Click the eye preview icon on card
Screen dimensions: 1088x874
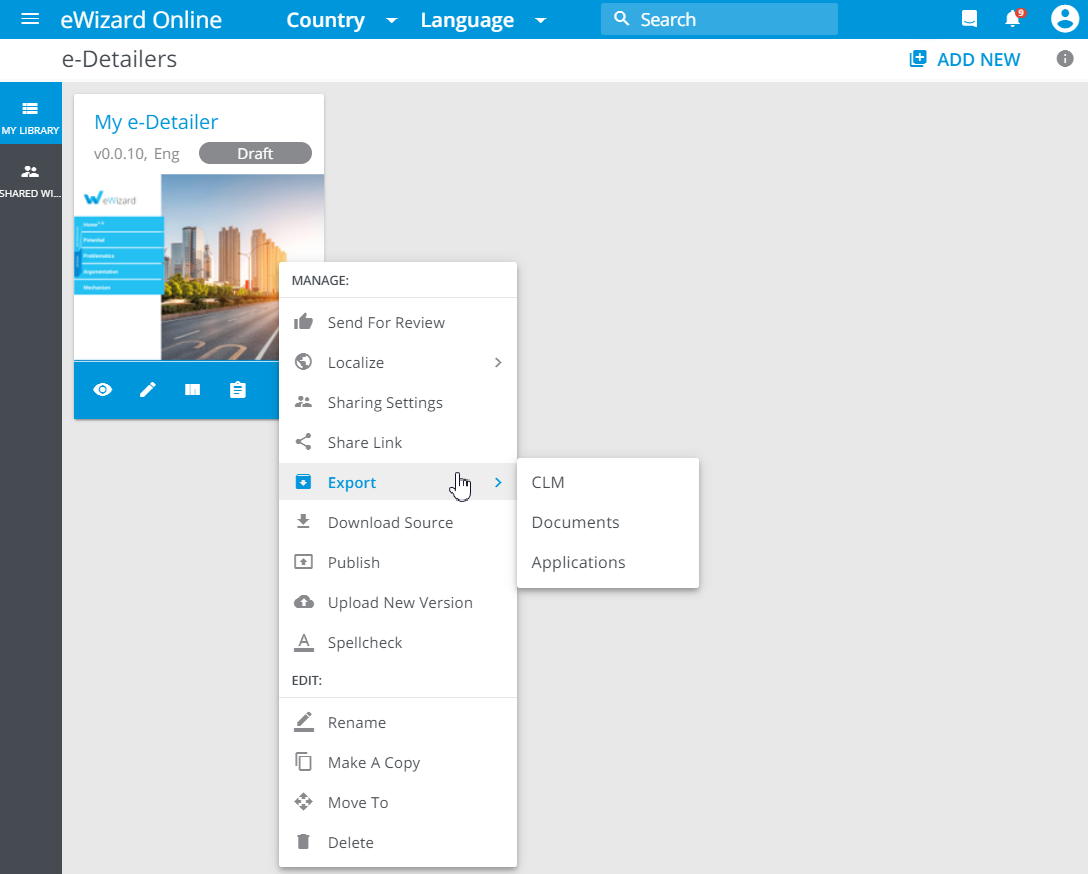(103, 390)
